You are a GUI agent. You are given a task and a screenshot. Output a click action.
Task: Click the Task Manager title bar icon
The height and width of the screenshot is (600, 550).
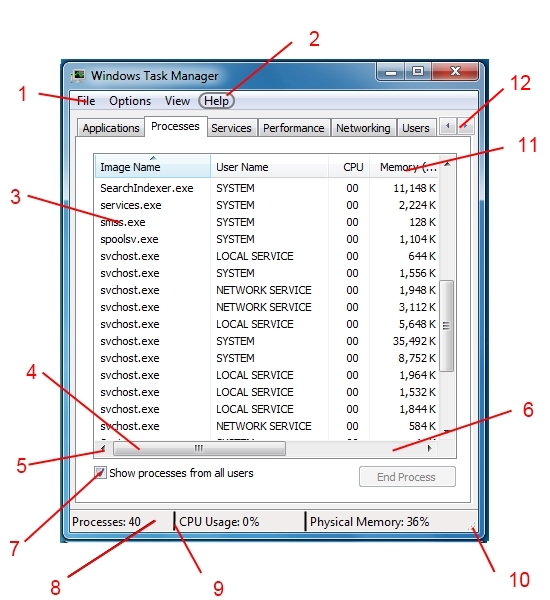point(78,75)
